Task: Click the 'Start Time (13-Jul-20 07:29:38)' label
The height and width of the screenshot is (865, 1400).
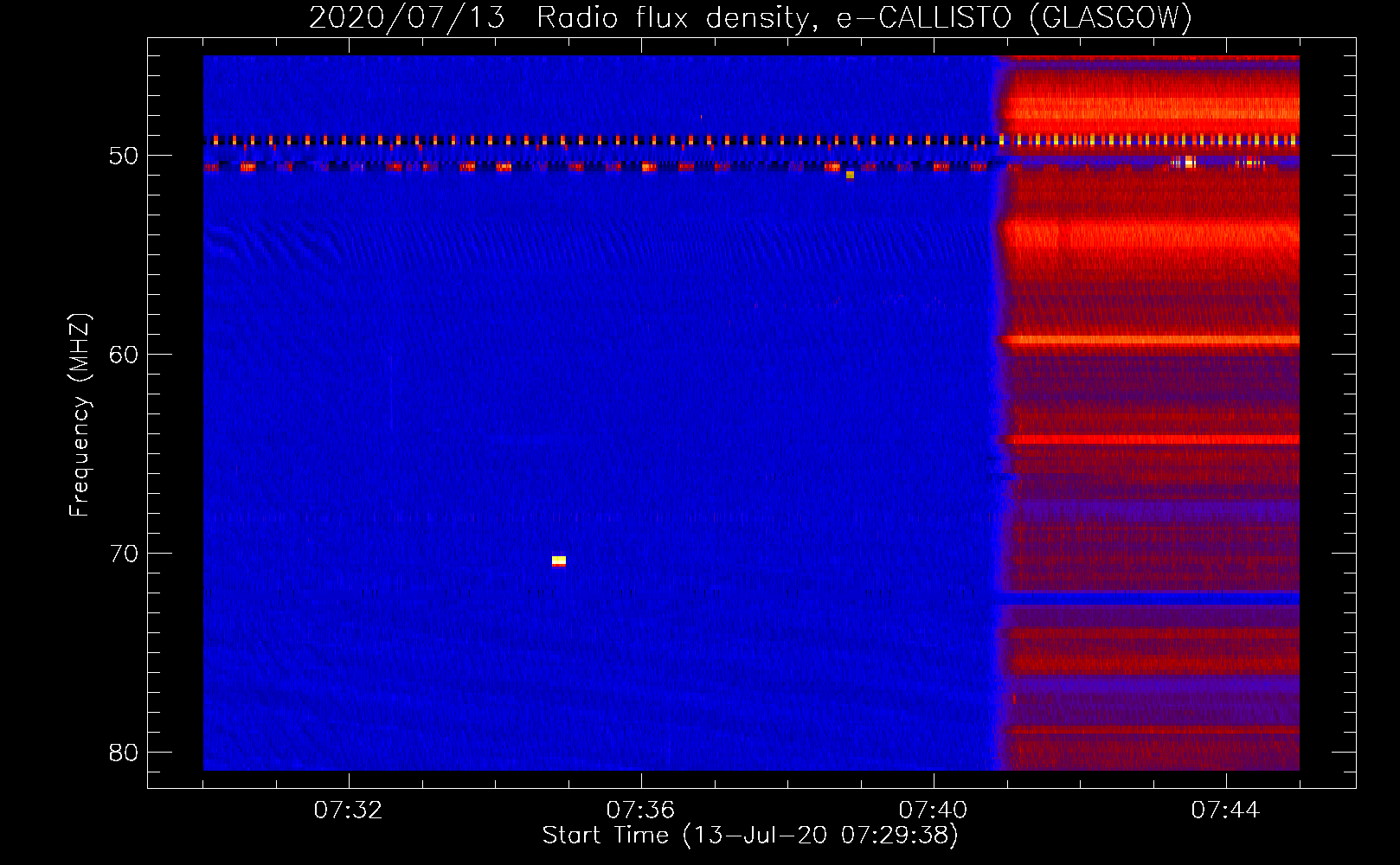Action: coord(750,836)
